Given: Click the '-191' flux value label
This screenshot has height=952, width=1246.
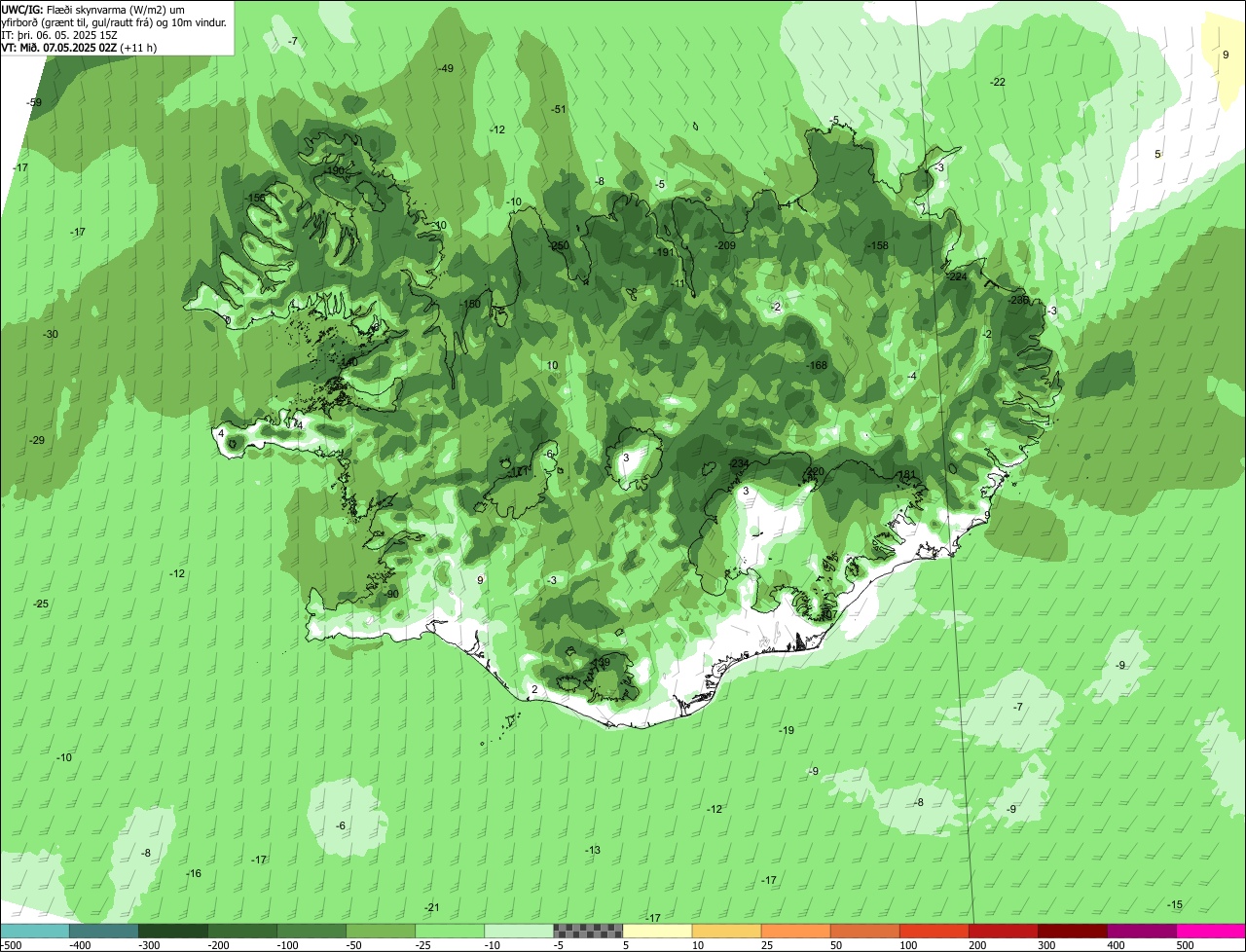Looking at the screenshot, I should [664, 253].
